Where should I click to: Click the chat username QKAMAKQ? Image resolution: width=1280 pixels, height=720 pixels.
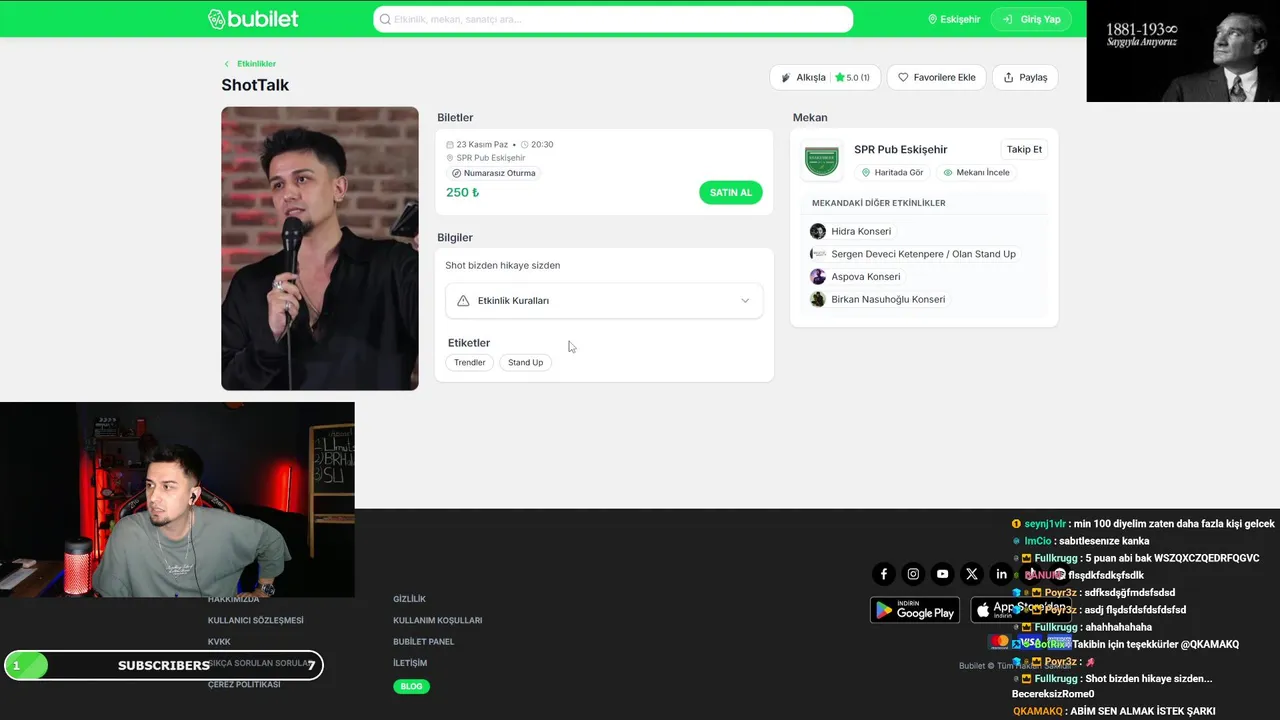pyautogui.click(x=1038, y=711)
